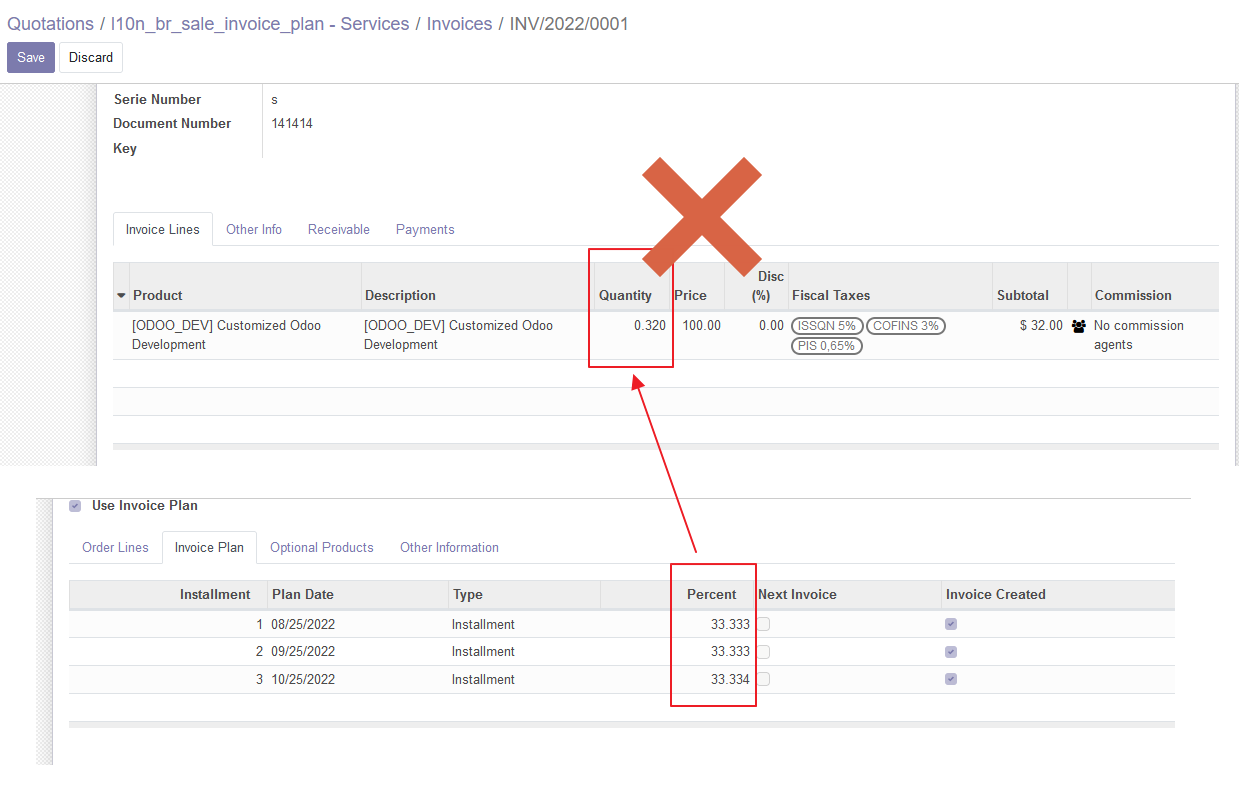Click product cell Customized Odoo Development
This screenshot has height=787, width=1239.
coord(227,335)
